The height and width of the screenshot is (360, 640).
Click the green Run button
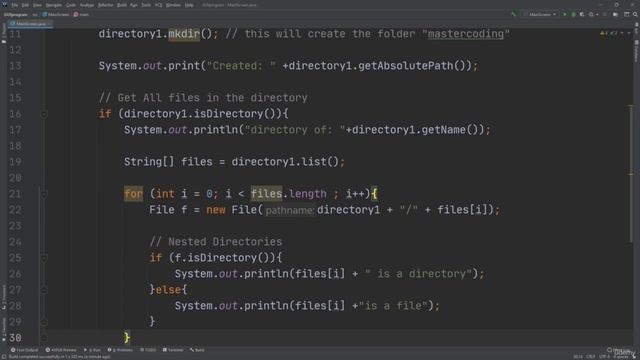565,14
